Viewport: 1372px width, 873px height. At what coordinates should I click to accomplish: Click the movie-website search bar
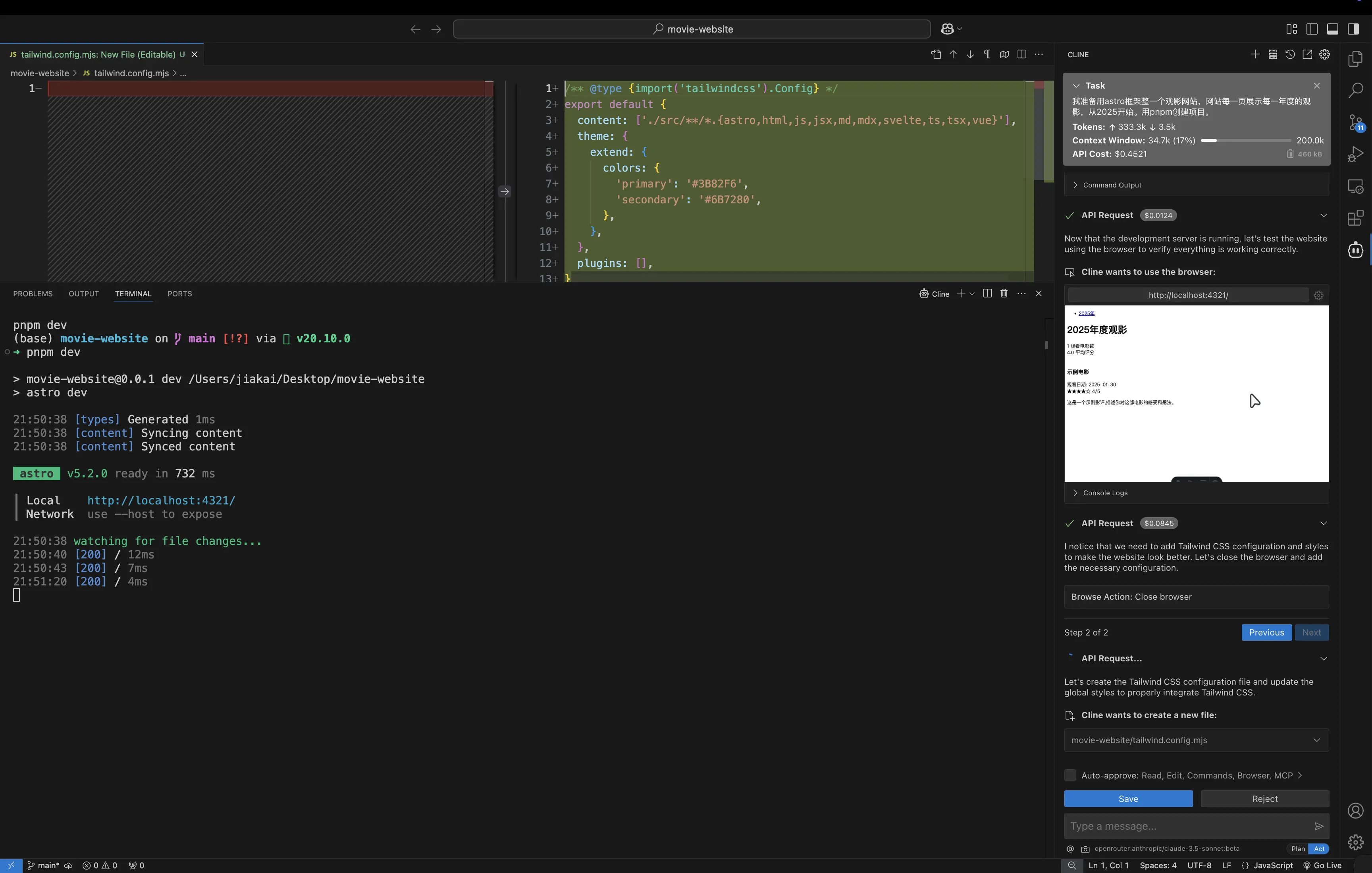[692, 29]
